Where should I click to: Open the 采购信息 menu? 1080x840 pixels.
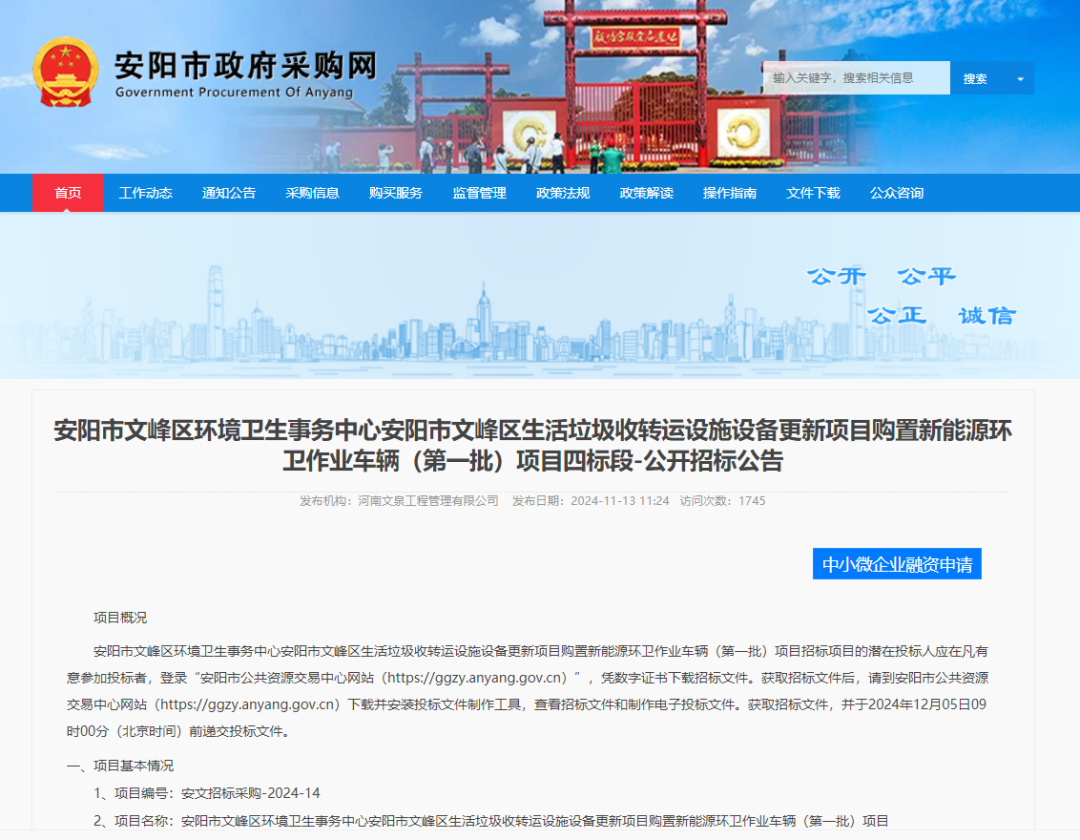coord(313,192)
